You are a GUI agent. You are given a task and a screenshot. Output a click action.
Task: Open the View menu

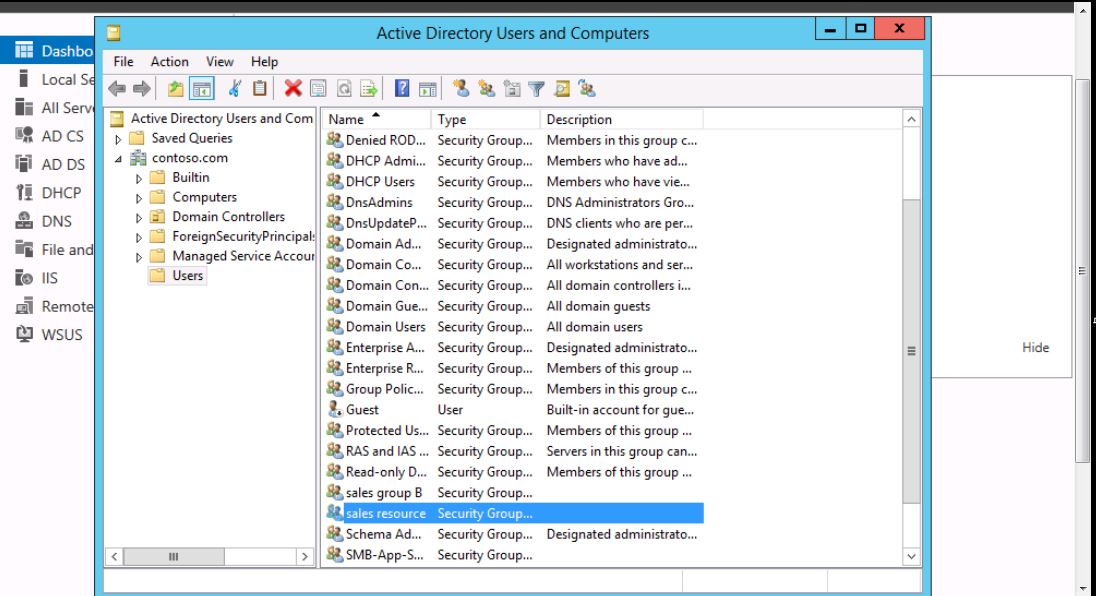(219, 62)
